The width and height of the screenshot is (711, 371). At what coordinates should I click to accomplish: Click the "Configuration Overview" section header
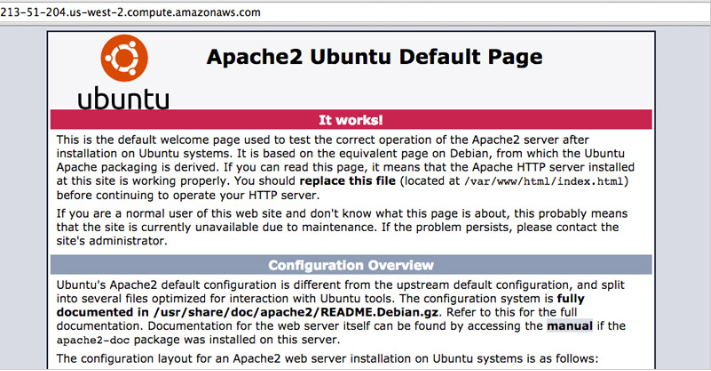[351, 265]
